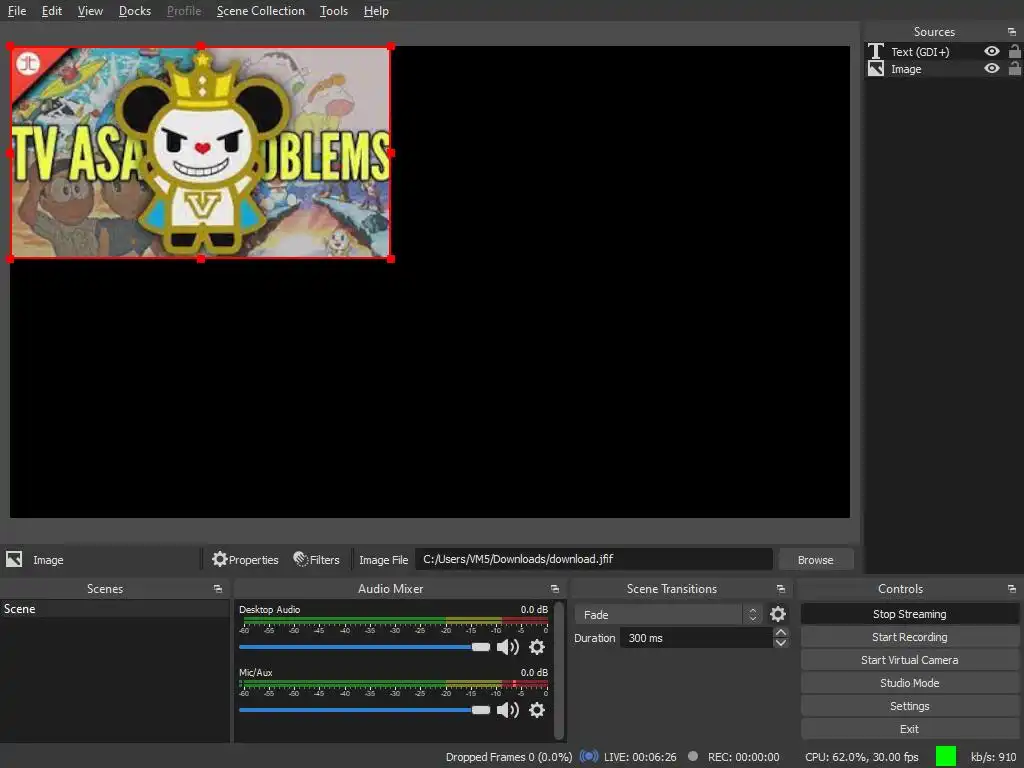Viewport: 1024px width, 768px height.
Task: Open the Fade transition dropdown
Action: click(667, 615)
